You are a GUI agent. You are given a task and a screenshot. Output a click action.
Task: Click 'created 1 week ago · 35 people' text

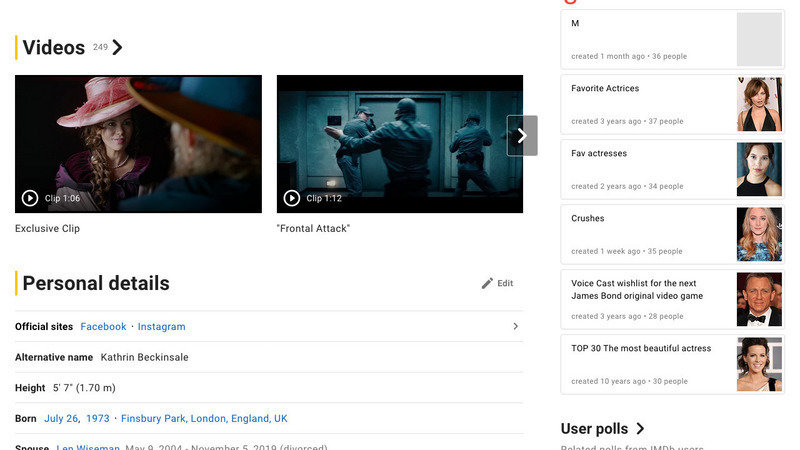point(627,251)
